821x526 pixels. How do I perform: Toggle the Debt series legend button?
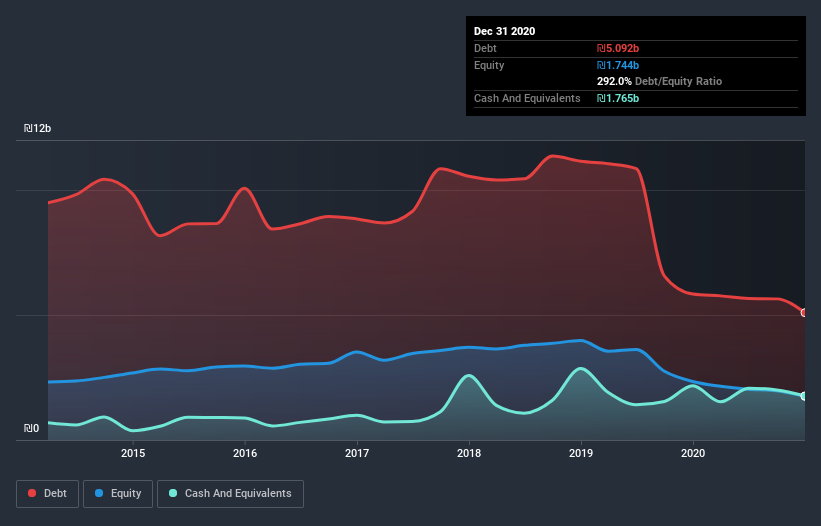pyautogui.click(x=47, y=494)
